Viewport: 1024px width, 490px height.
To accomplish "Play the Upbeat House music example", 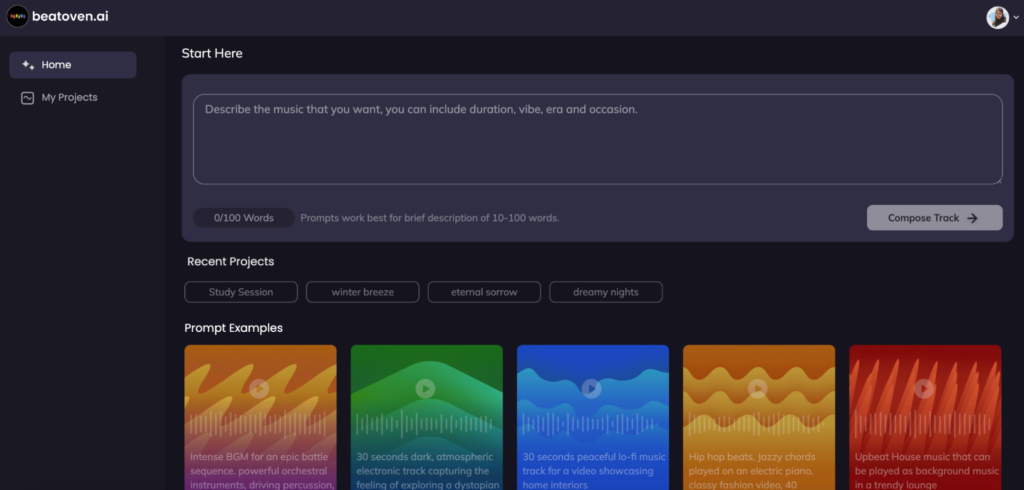I will tap(924, 389).
